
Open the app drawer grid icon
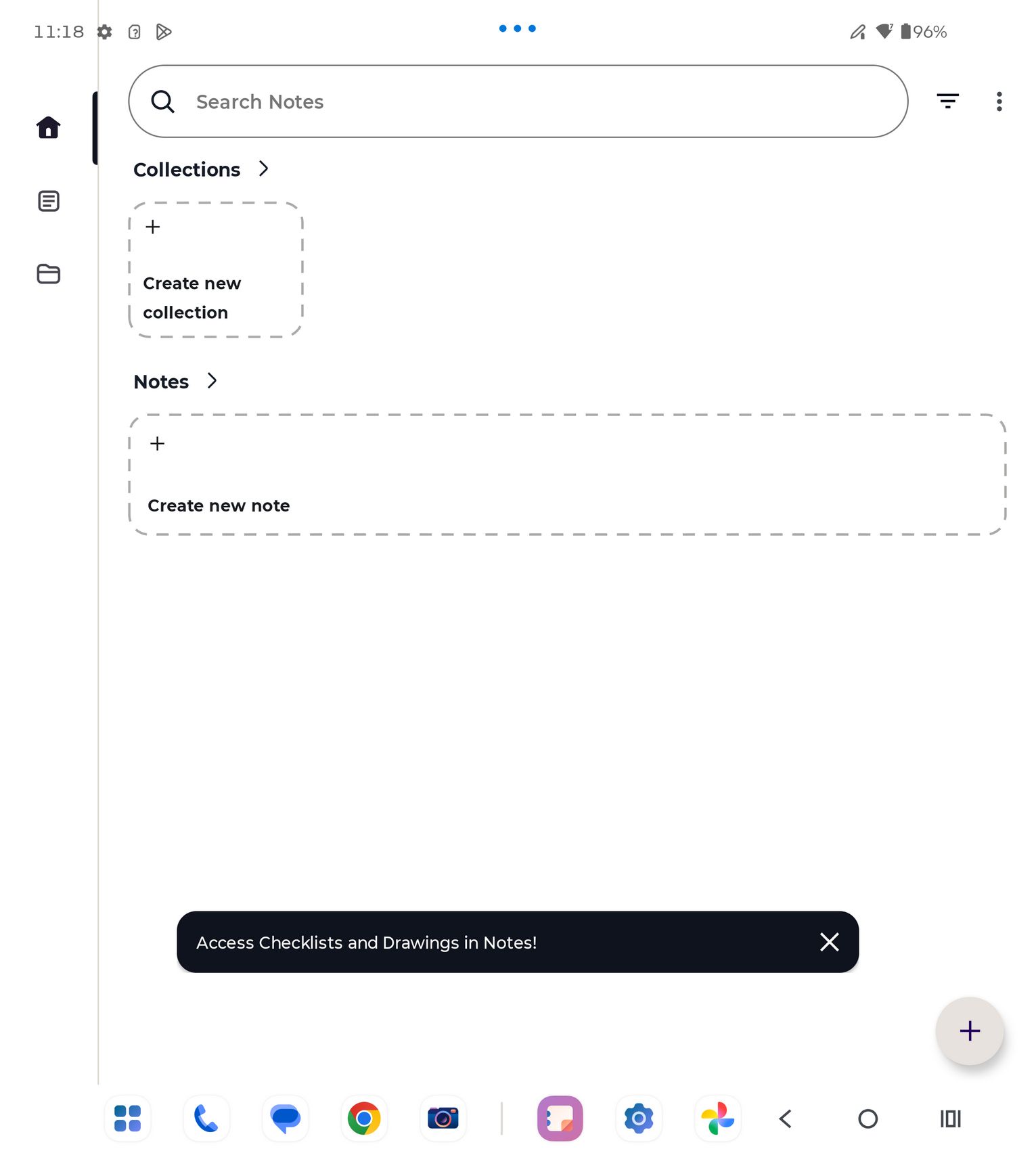coord(127,1118)
